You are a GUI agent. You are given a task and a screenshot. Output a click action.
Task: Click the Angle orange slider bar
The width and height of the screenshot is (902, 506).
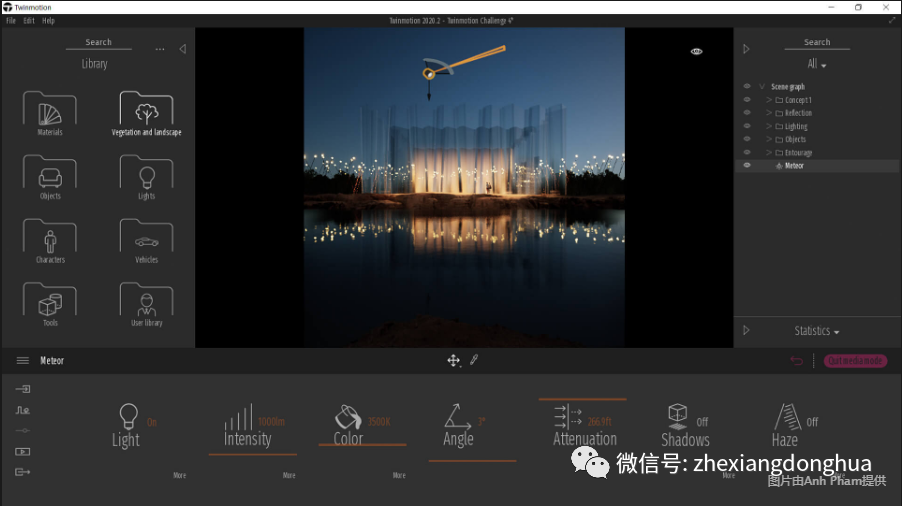pos(472,461)
